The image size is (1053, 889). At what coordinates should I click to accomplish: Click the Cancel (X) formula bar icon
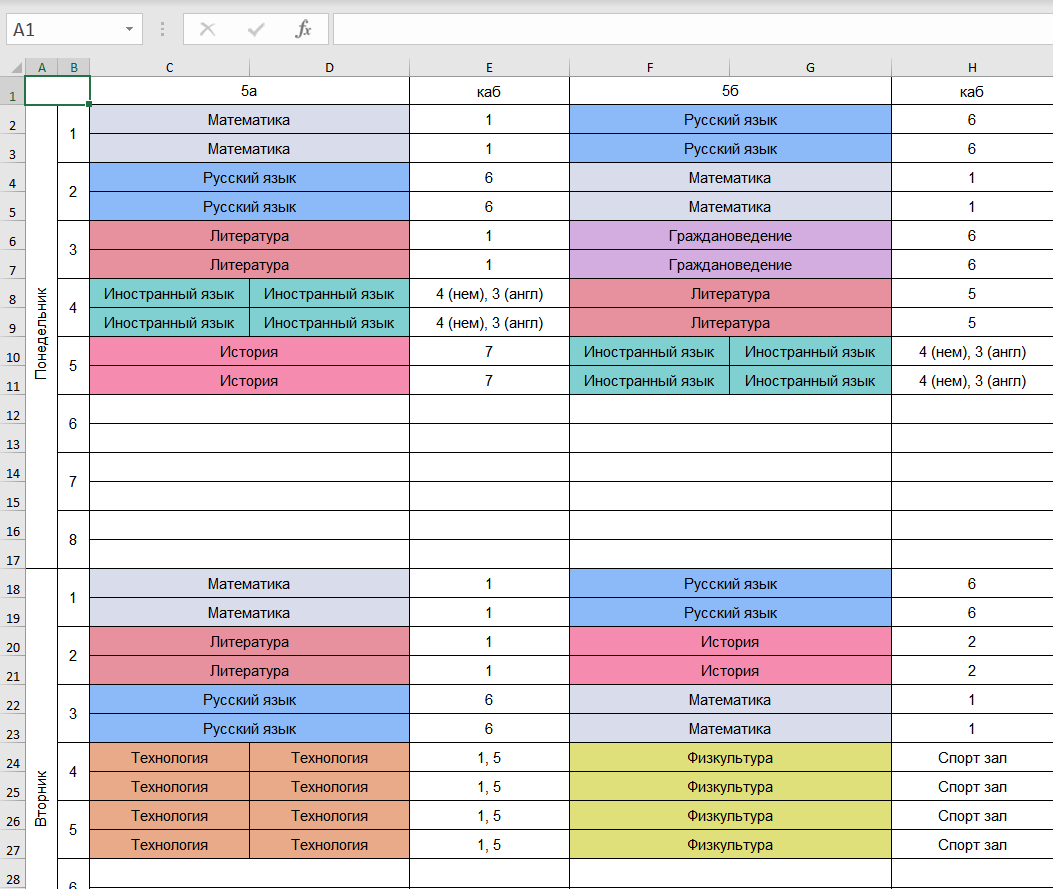(x=208, y=30)
